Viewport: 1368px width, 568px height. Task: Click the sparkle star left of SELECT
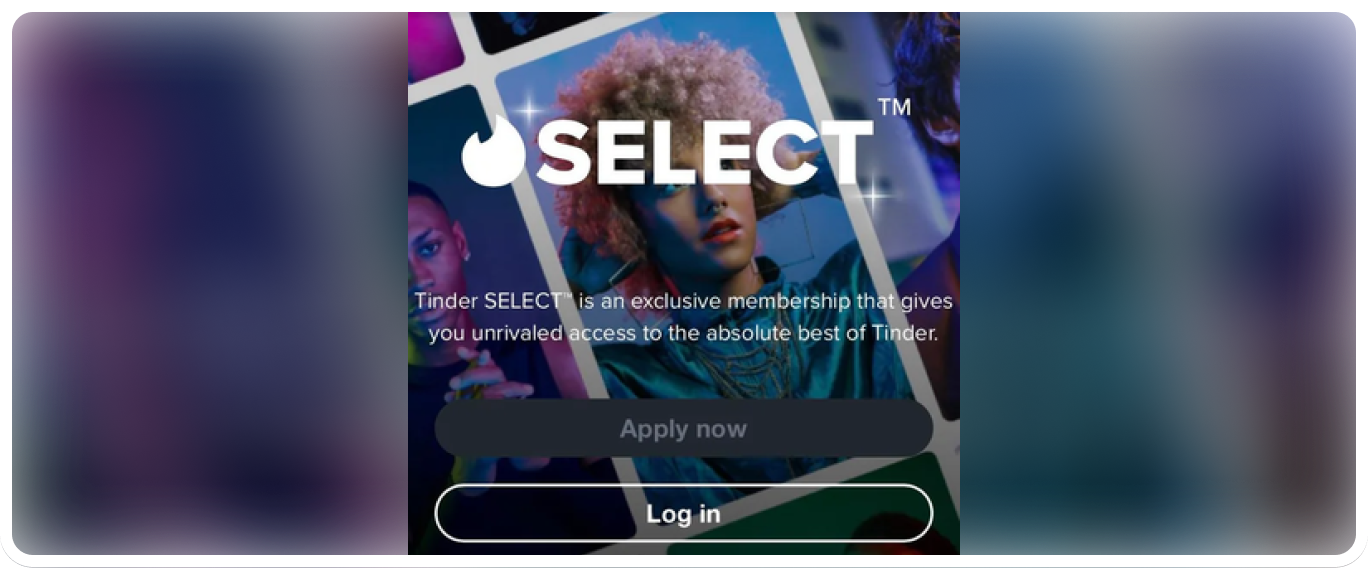(x=531, y=112)
